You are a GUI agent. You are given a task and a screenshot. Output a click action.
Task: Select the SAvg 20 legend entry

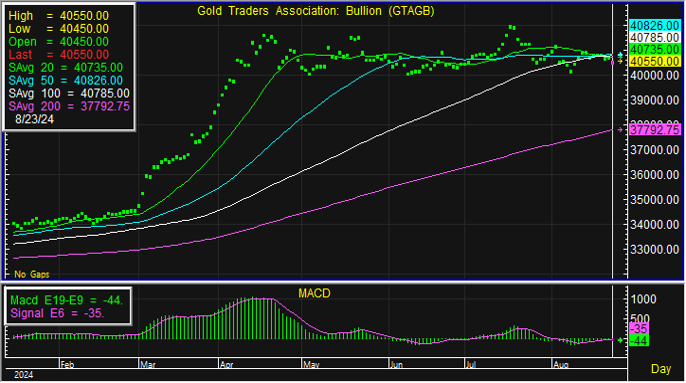pos(66,67)
